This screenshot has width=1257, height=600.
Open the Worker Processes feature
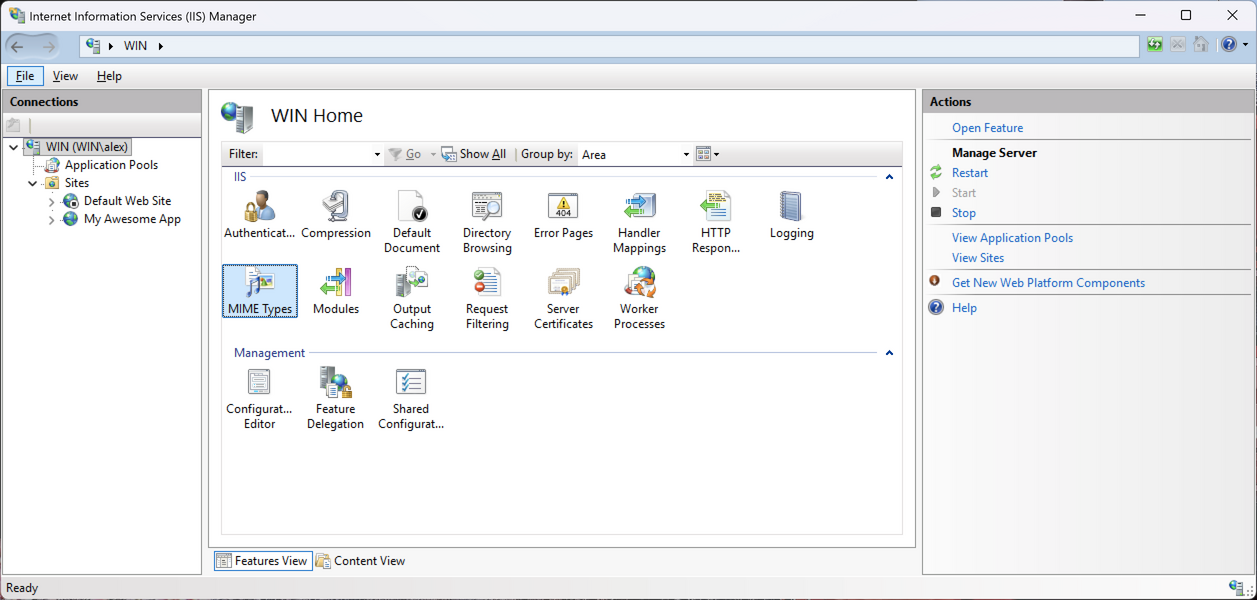(x=639, y=298)
